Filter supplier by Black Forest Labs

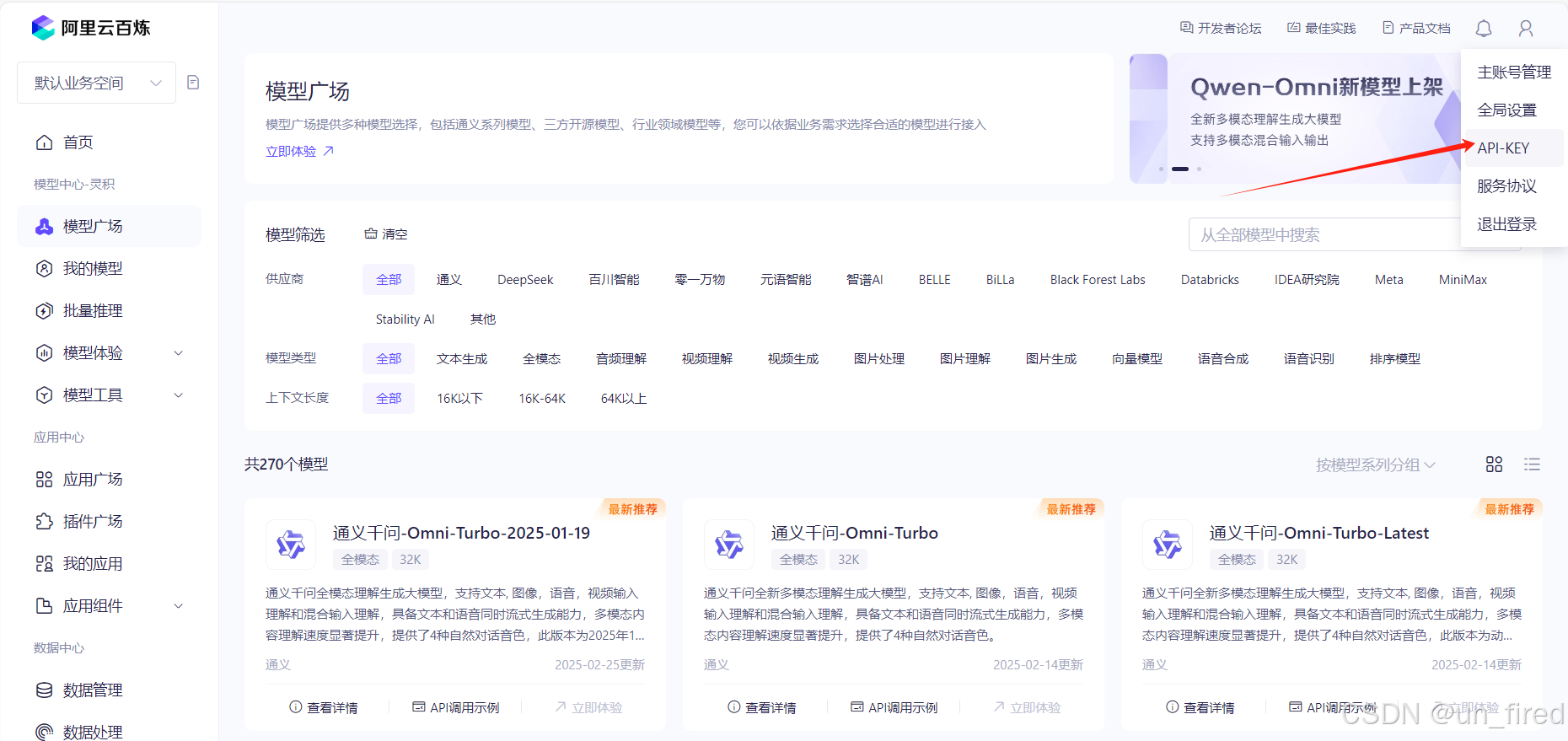point(1098,280)
